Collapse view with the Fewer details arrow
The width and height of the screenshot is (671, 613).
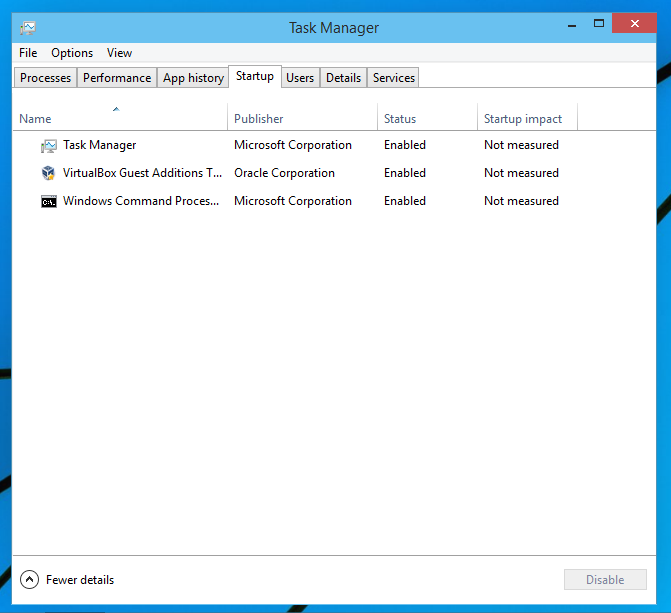click(30, 580)
